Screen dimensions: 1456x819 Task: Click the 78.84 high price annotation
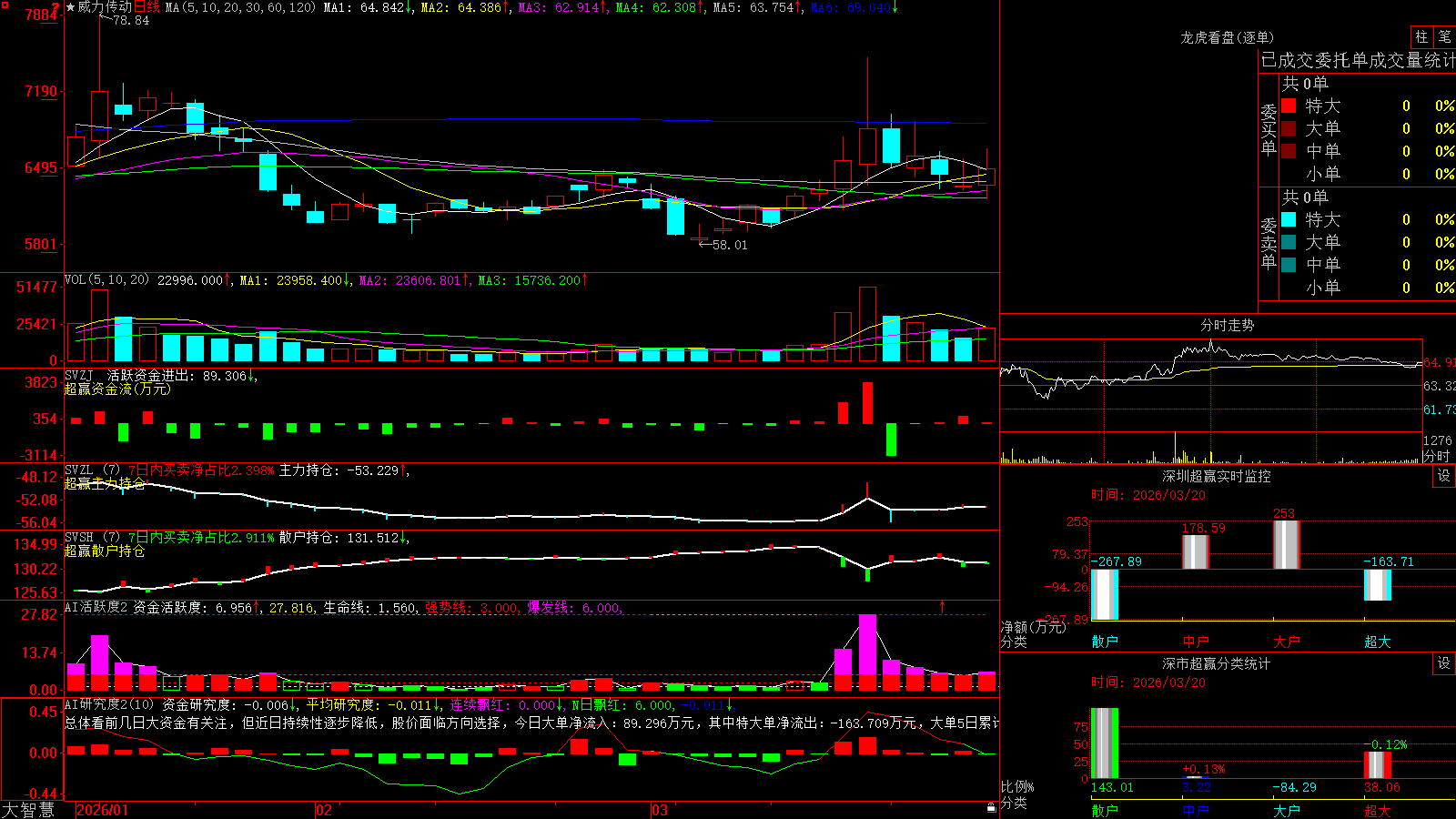click(x=131, y=20)
